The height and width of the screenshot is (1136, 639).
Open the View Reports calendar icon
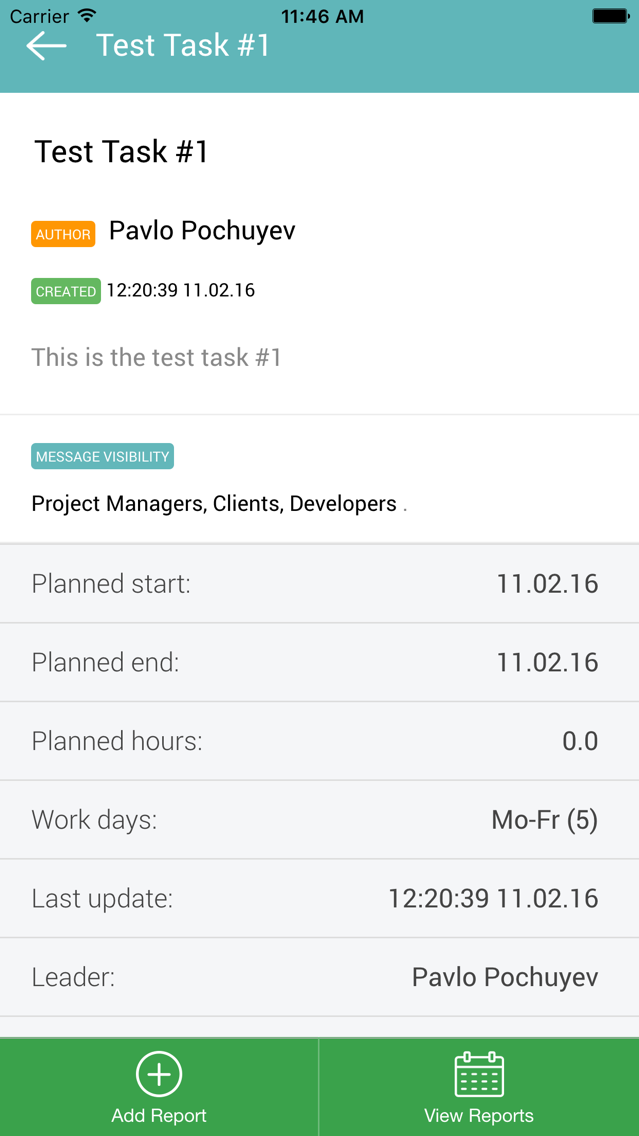click(479, 1074)
